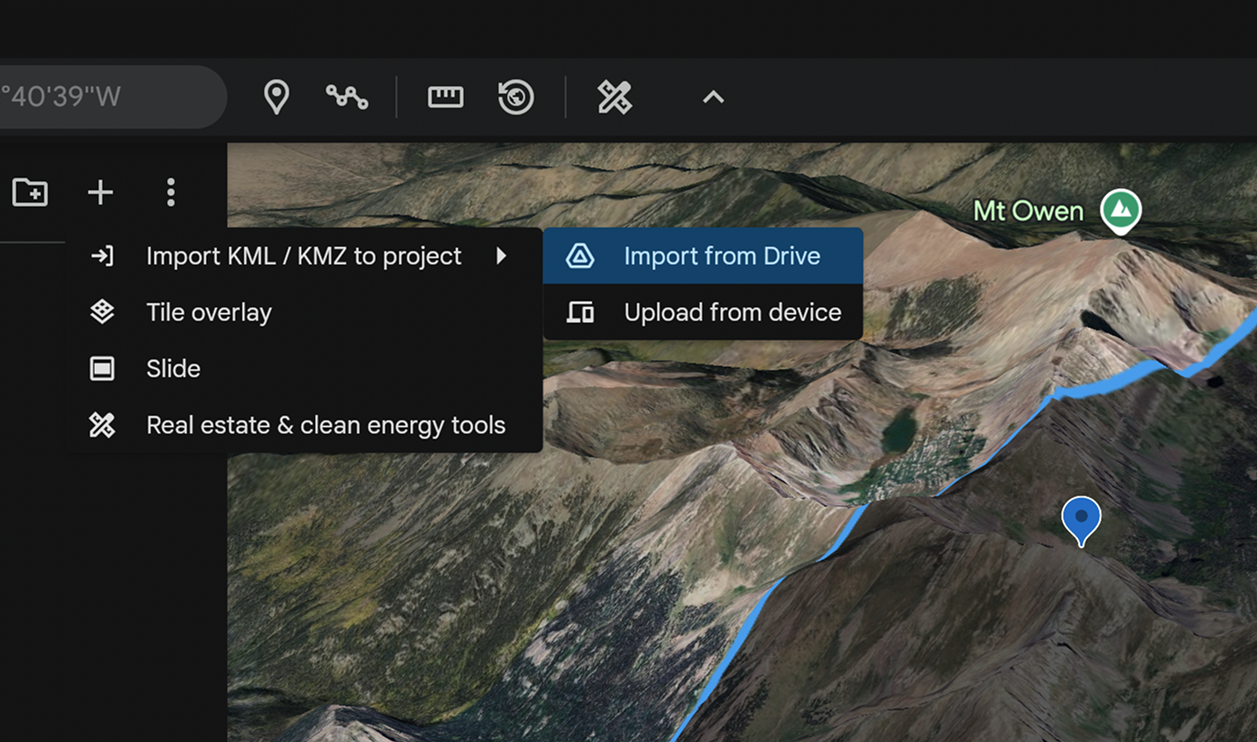The height and width of the screenshot is (742, 1257).
Task: Expand submenu arrow beside Import KML / KMZ
Action: click(502, 256)
